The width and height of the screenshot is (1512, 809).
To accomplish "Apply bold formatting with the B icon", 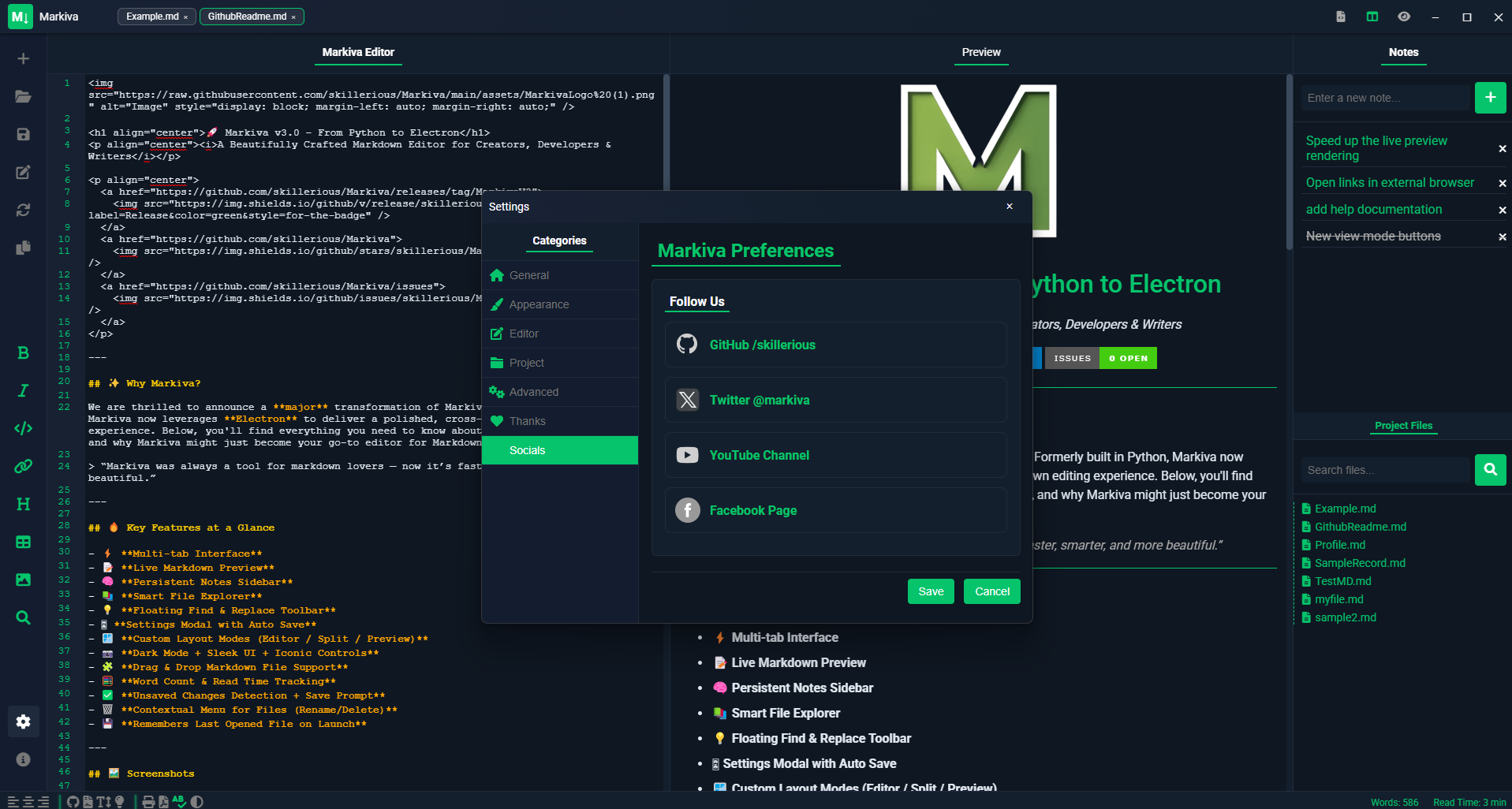I will [24, 353].
